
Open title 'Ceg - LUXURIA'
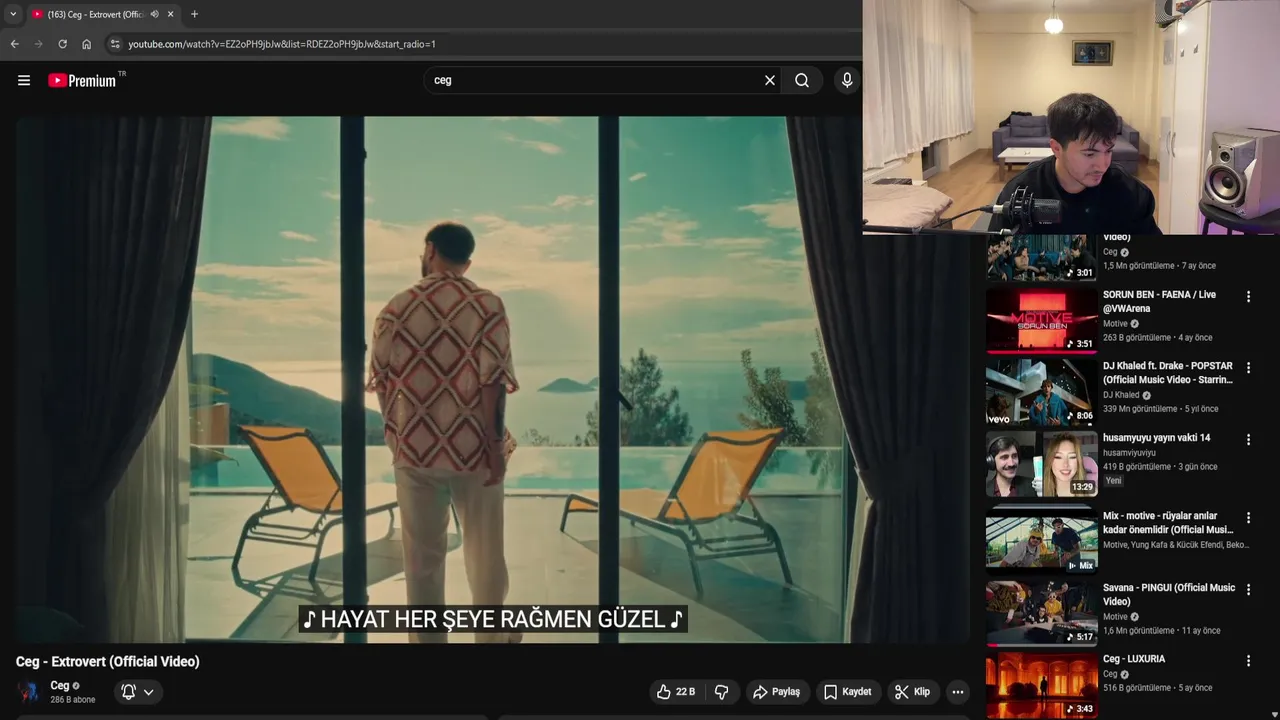(x=1134, y=659)
